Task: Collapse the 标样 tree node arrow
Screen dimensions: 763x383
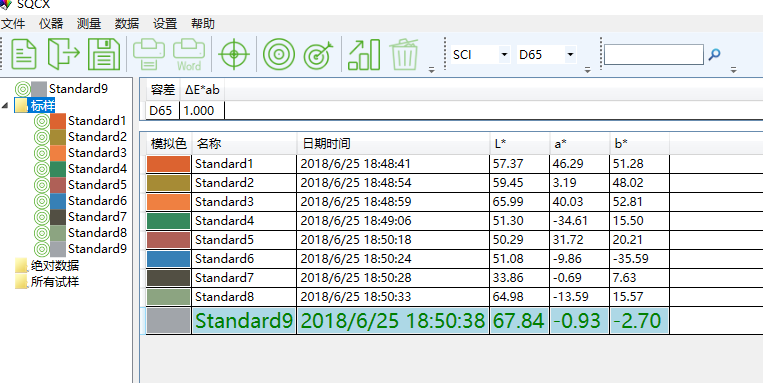Action: (x=5, y=105)
